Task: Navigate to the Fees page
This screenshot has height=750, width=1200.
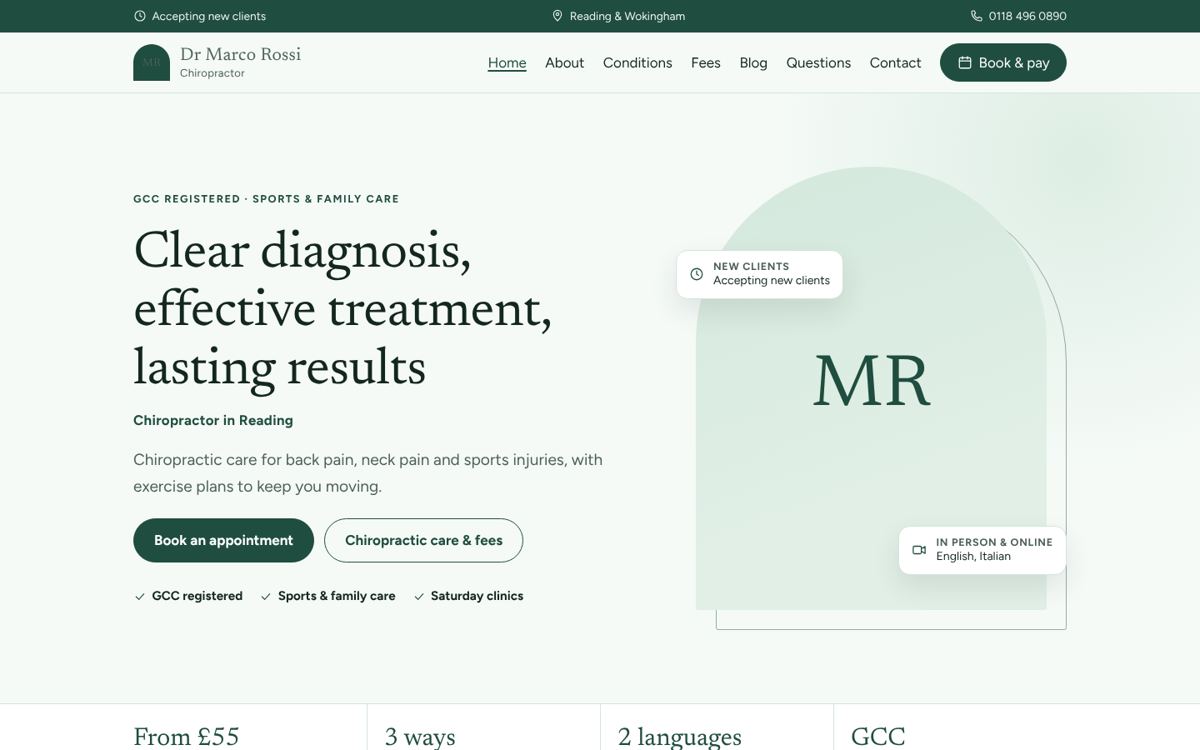Action: [x=706, y=63]
